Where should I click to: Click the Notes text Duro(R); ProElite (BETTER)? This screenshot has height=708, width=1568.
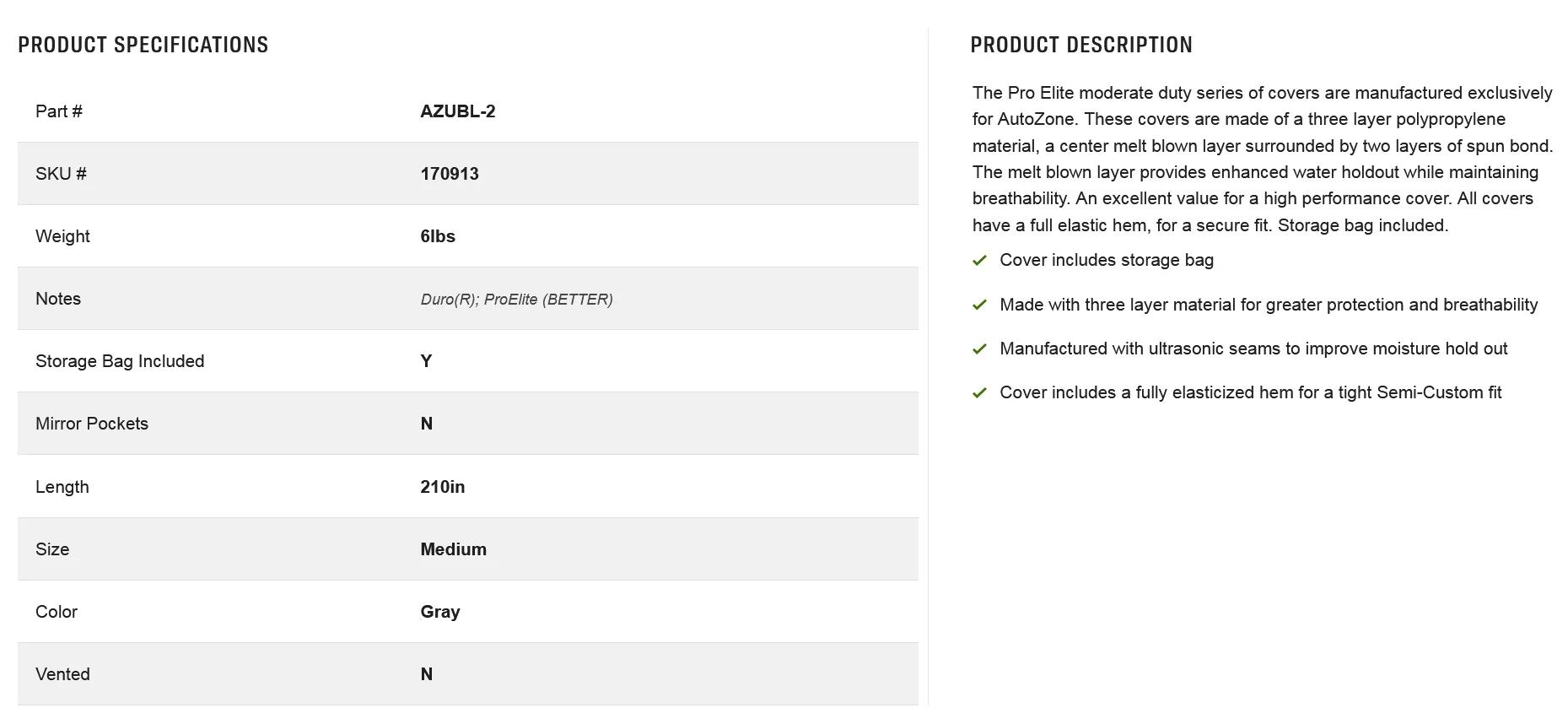tap(516, 300)
